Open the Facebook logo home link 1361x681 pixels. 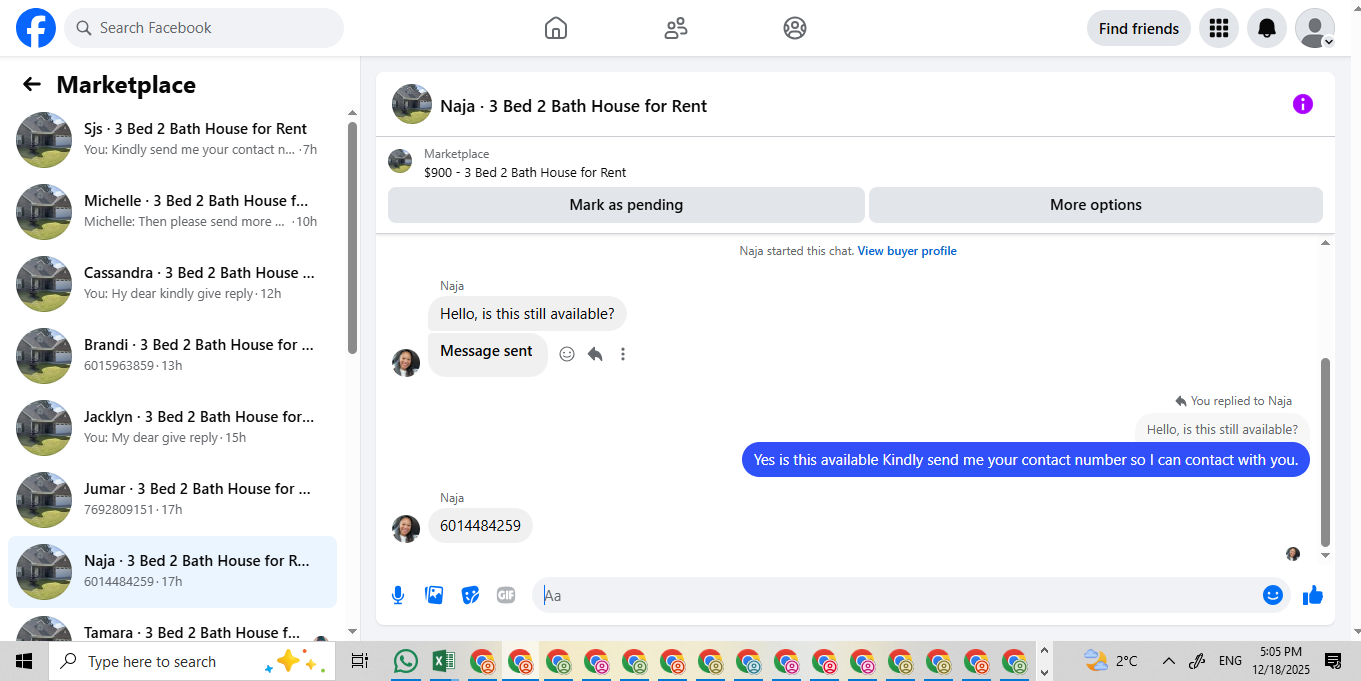coord(36,28)
